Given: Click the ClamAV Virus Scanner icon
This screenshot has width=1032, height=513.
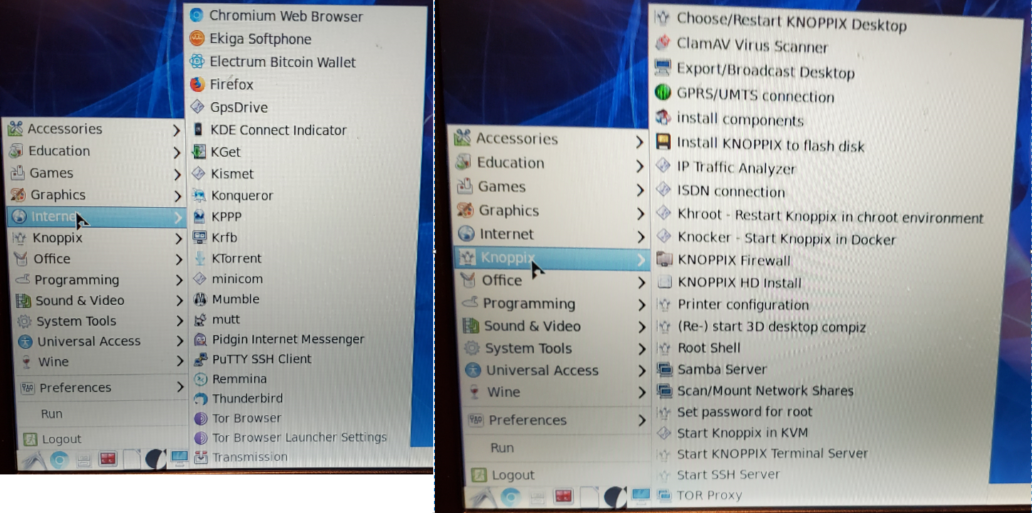Looking at the screenshot, I should point(663,44).
